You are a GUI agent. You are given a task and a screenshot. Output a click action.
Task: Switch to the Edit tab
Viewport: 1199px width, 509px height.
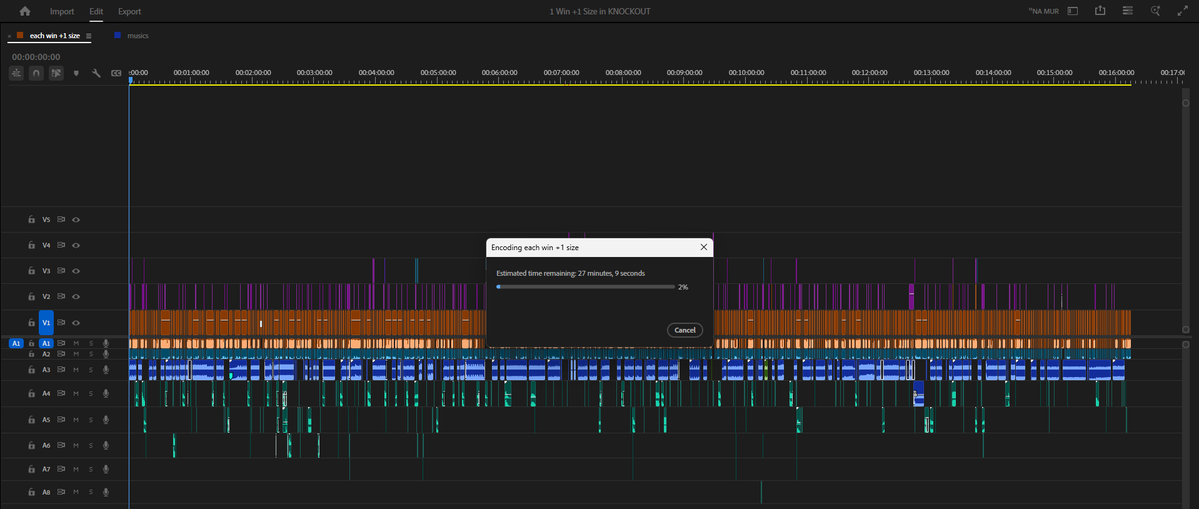[x=96, y=11]
